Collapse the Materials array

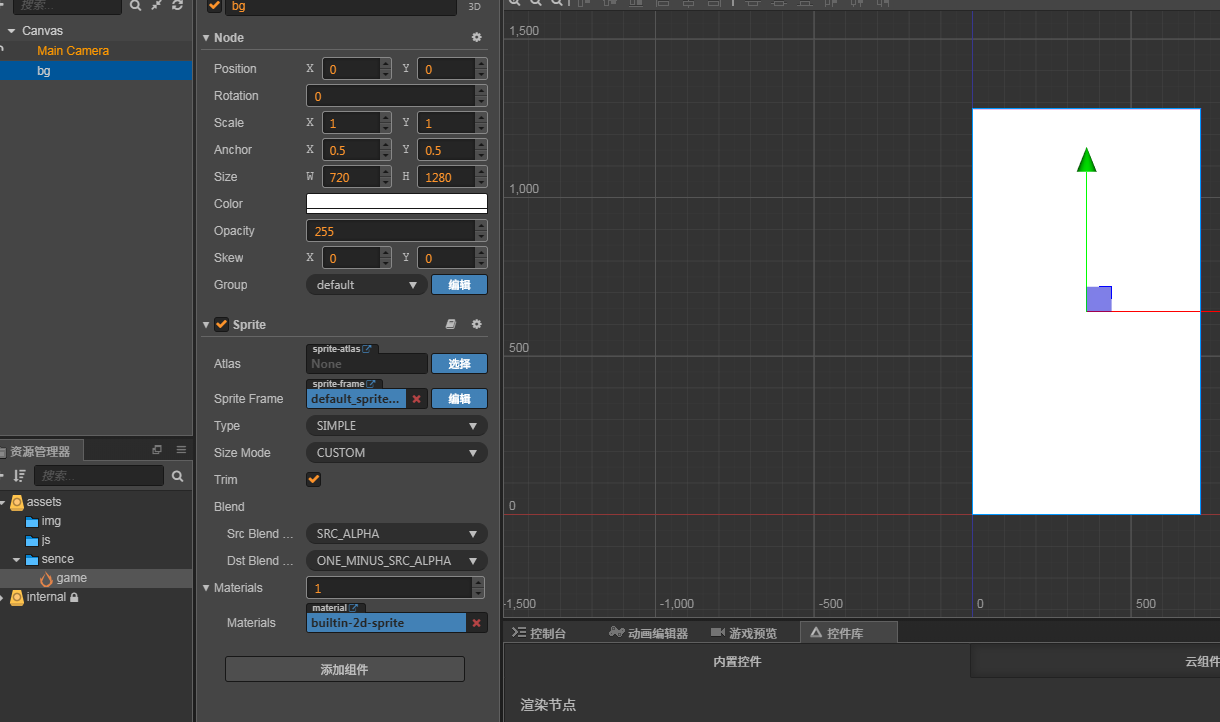tap(206, 588)
